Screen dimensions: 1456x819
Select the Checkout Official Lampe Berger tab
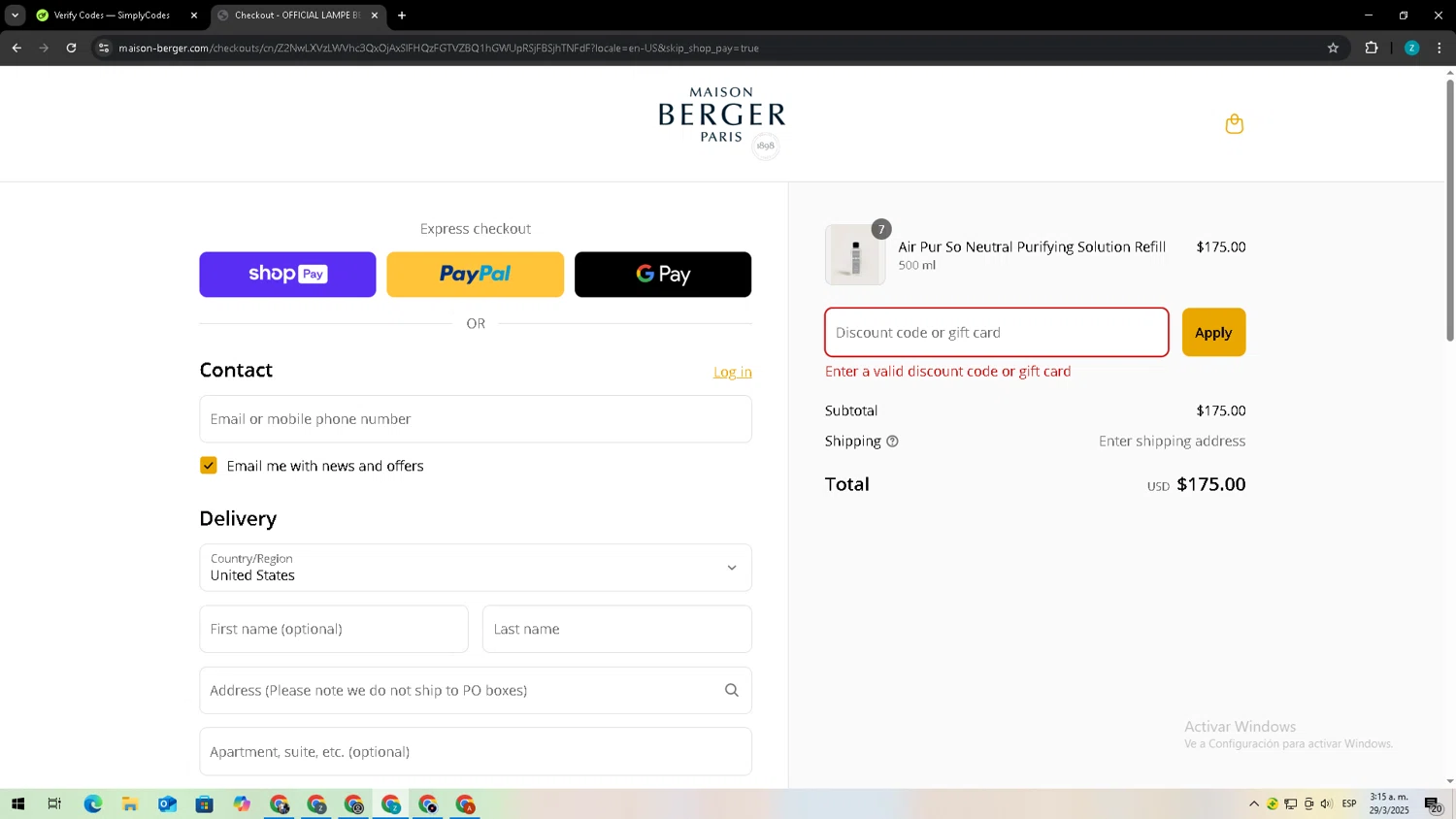click(296, 16)
